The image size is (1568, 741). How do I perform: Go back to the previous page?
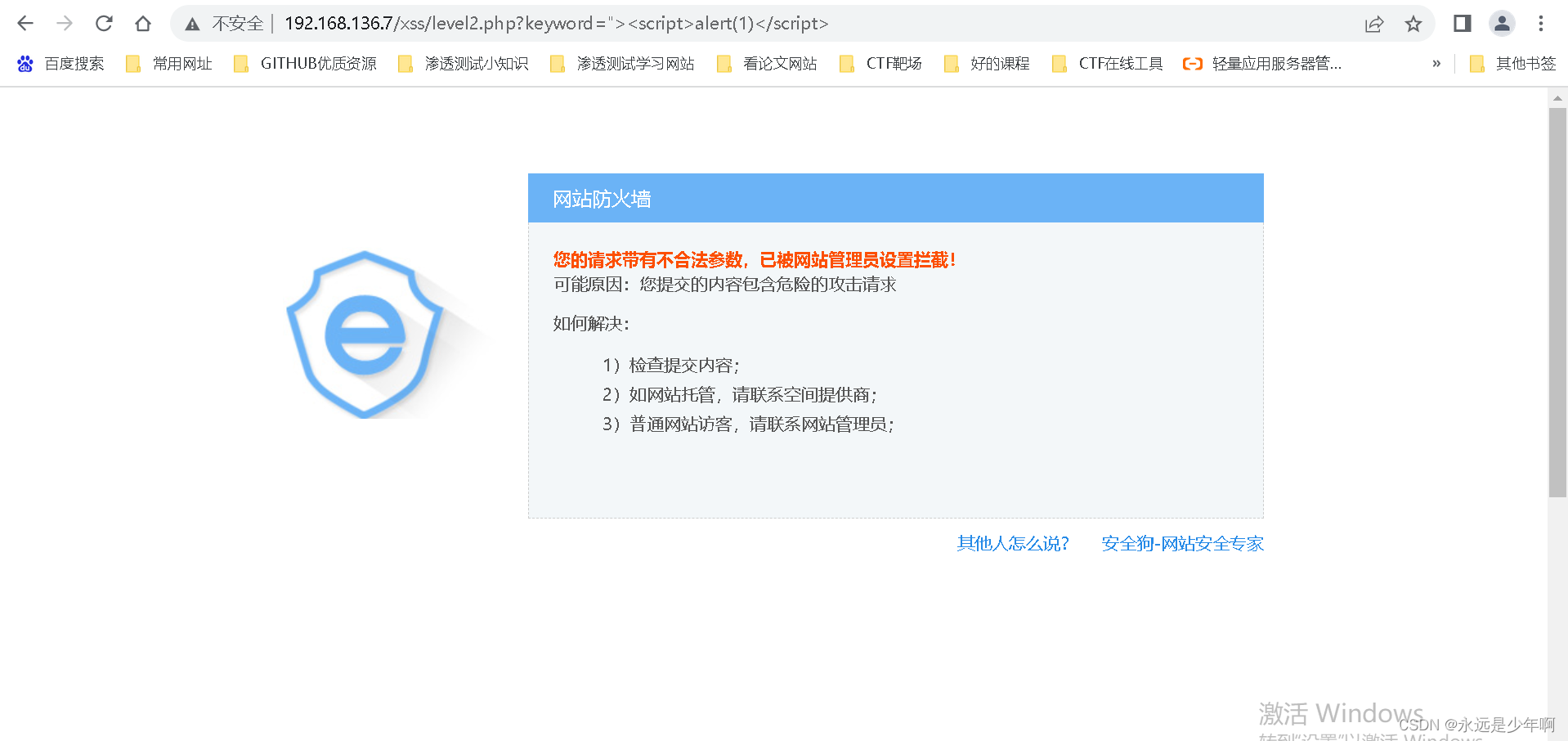click(x=25, y=24)
